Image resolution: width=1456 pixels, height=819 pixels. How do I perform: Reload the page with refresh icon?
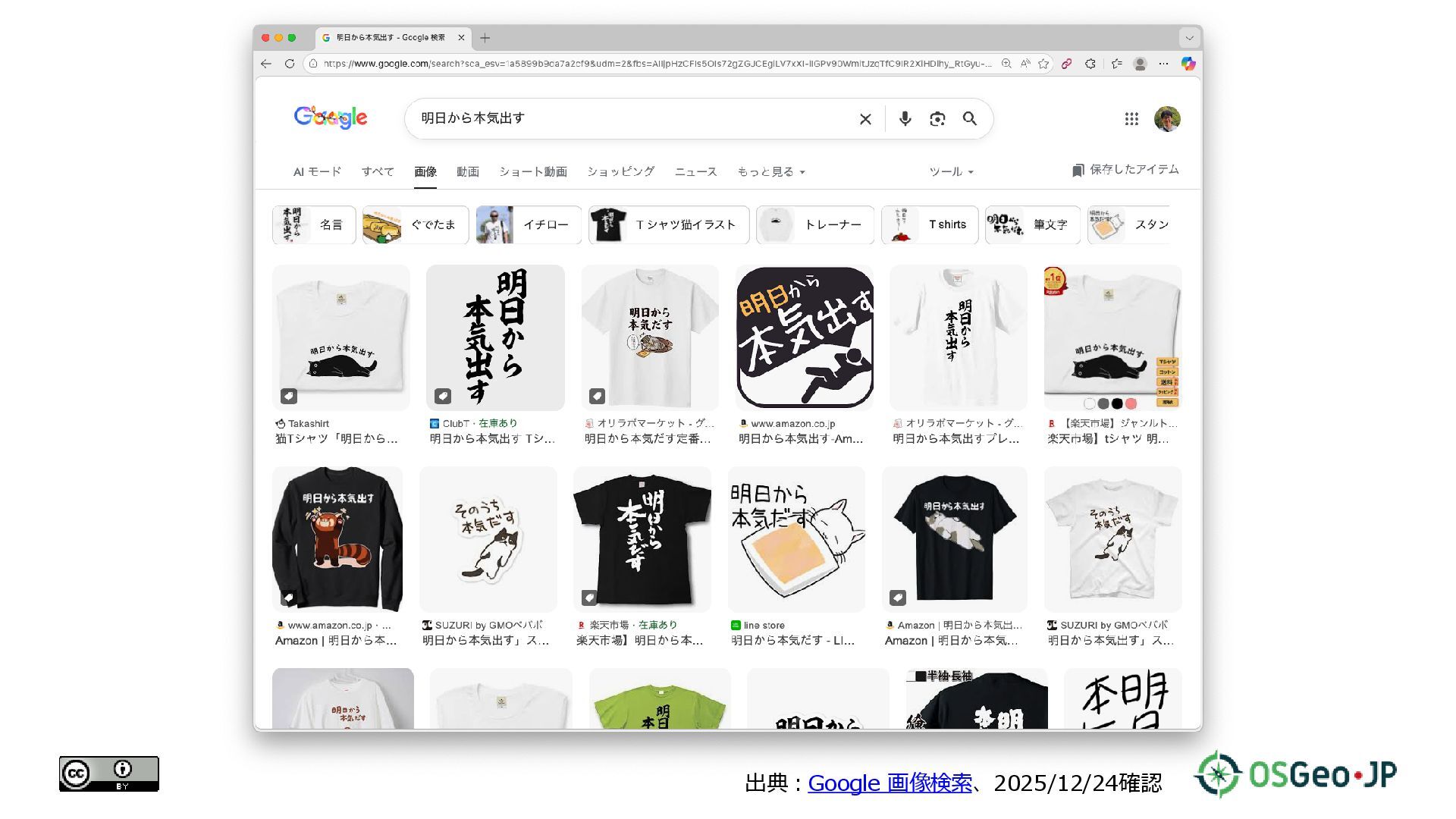point(289,64)
